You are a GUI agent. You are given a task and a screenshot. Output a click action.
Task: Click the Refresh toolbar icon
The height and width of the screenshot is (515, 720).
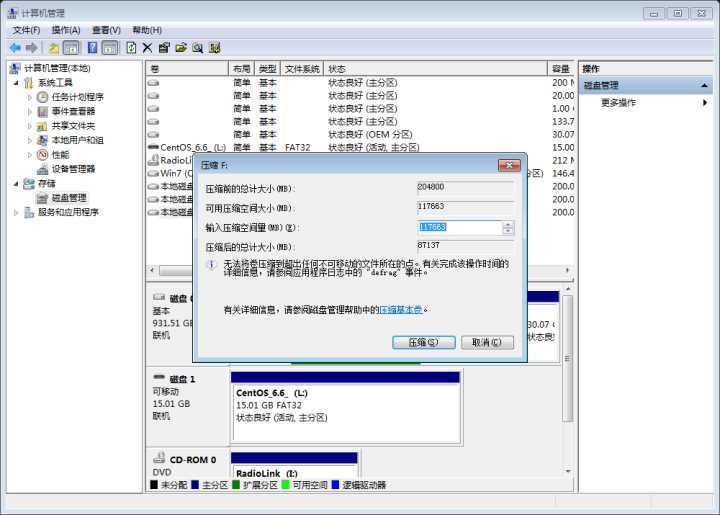click(x=131, y=47)
